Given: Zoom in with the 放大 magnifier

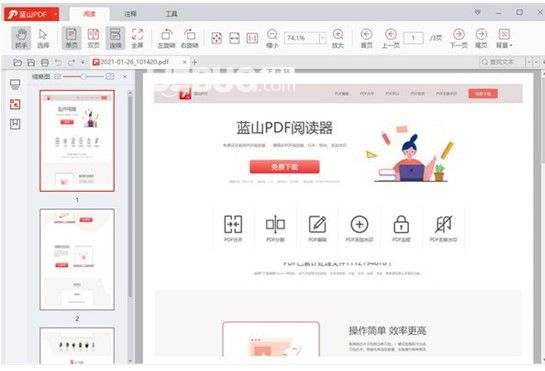Looking at the screenshot, I should (338, 38).
